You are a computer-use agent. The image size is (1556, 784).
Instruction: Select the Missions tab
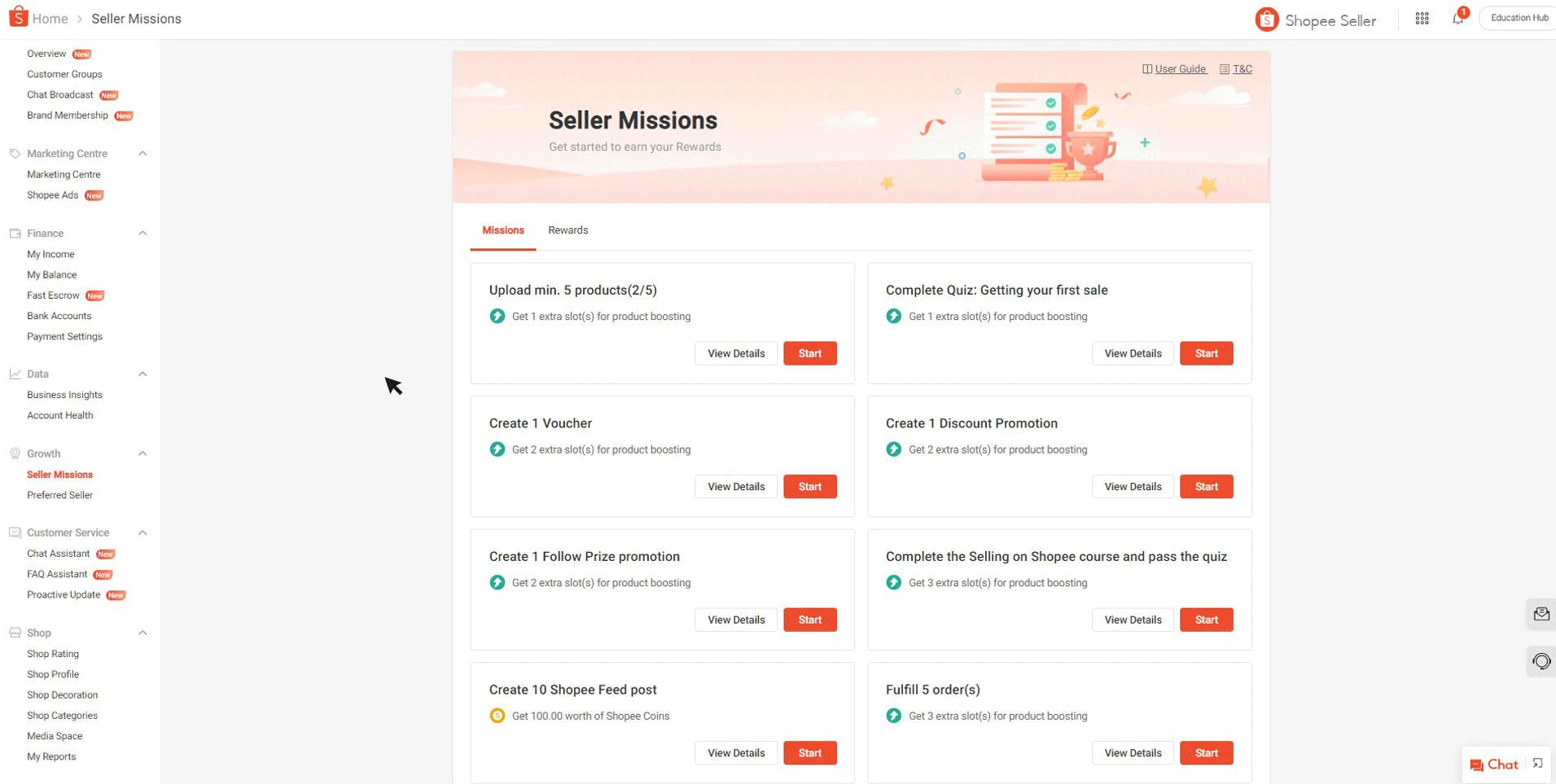coord(503,230)
